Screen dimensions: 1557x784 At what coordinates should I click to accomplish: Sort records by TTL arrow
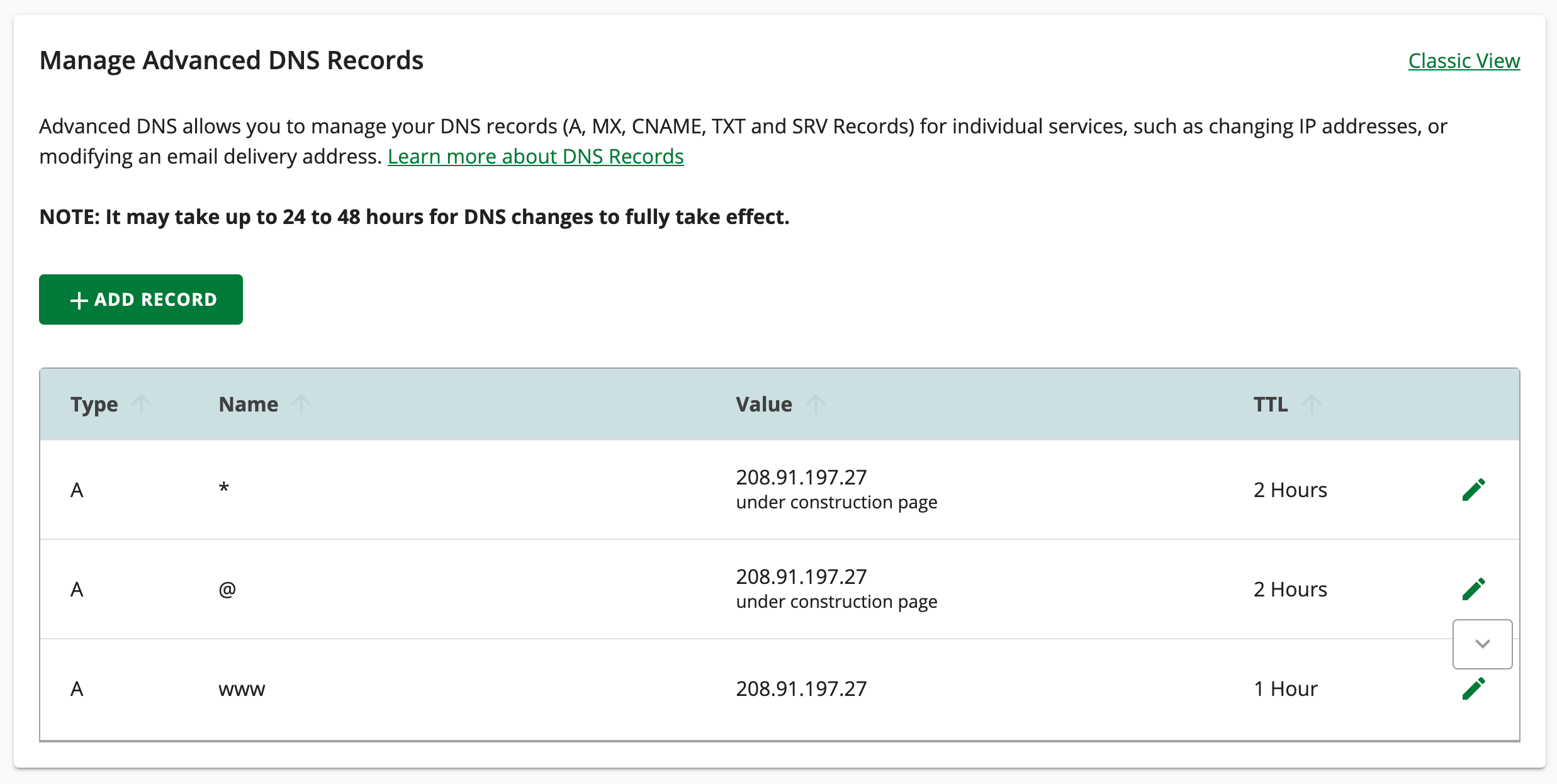(1312, 404)
